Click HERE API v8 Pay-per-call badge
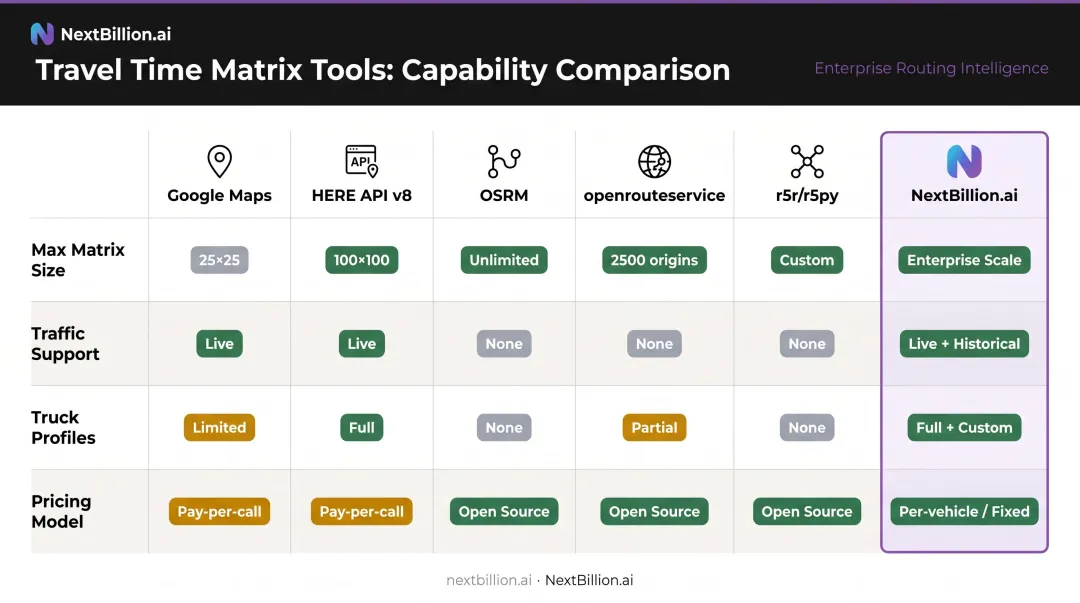1080x603 pixels. tap(362, 511)
